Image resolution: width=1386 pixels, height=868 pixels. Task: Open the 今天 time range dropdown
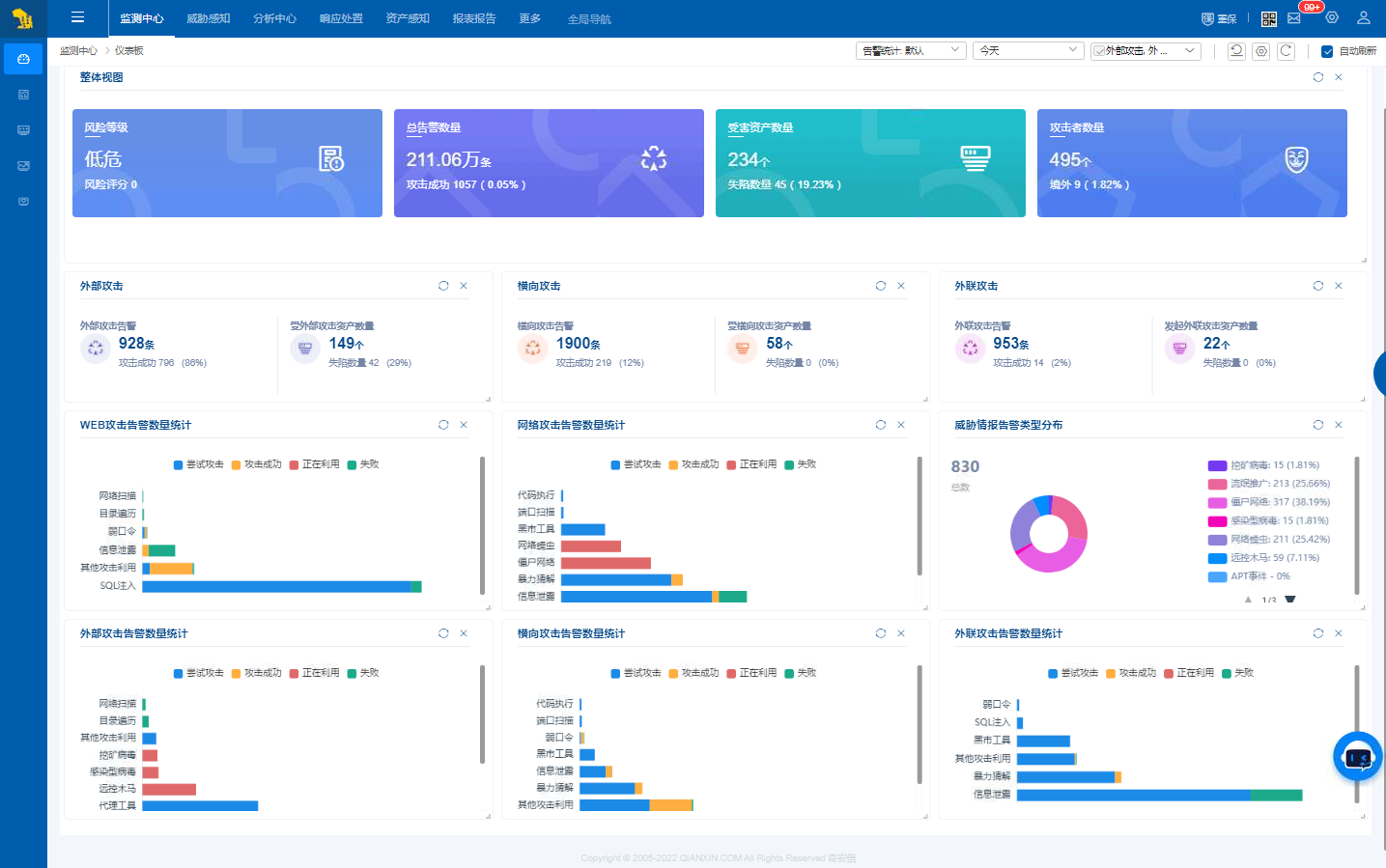click(1028, 51)
